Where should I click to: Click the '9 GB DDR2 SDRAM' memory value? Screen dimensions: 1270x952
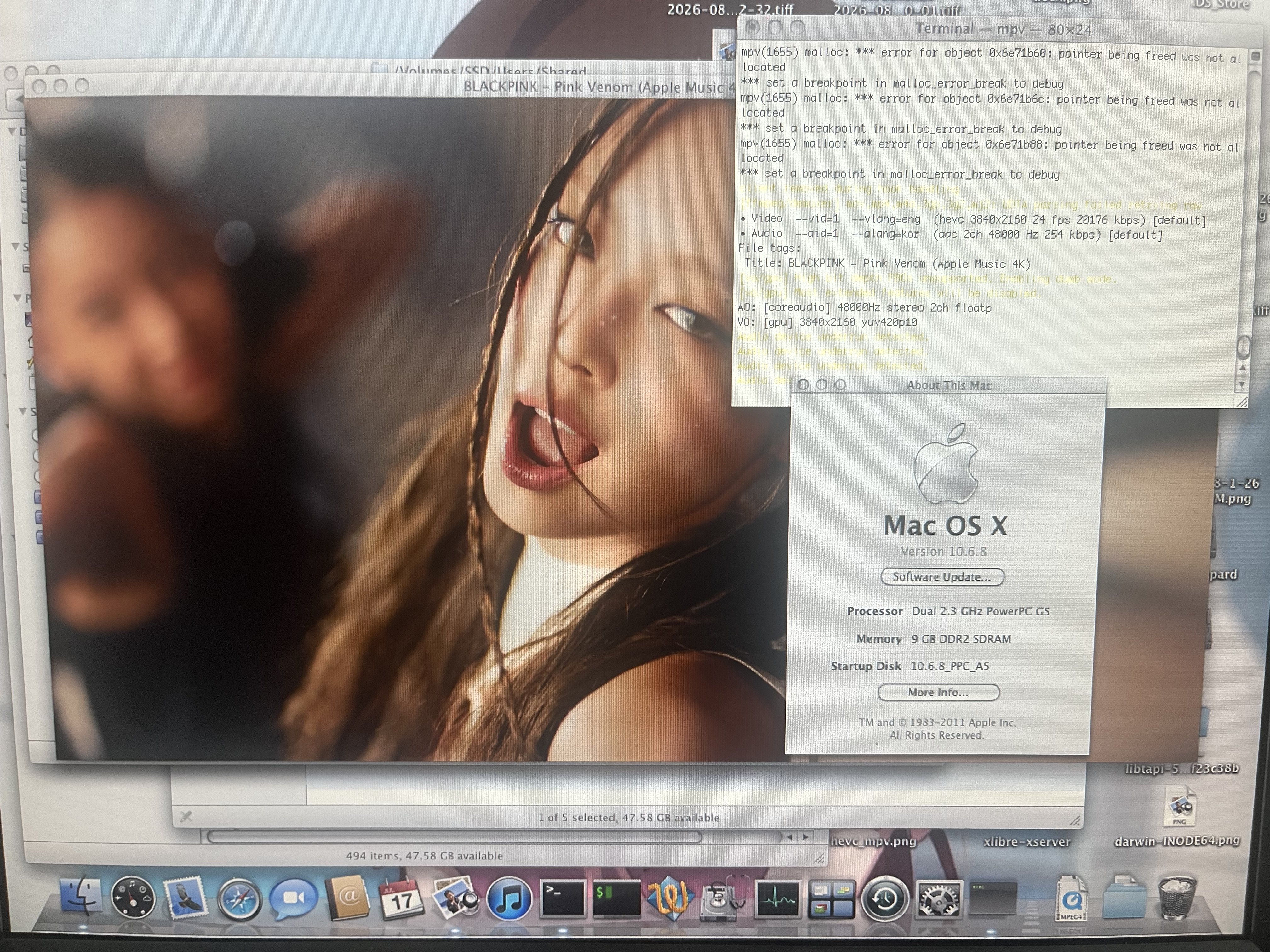pyautogui.click(x=961, y=639)
